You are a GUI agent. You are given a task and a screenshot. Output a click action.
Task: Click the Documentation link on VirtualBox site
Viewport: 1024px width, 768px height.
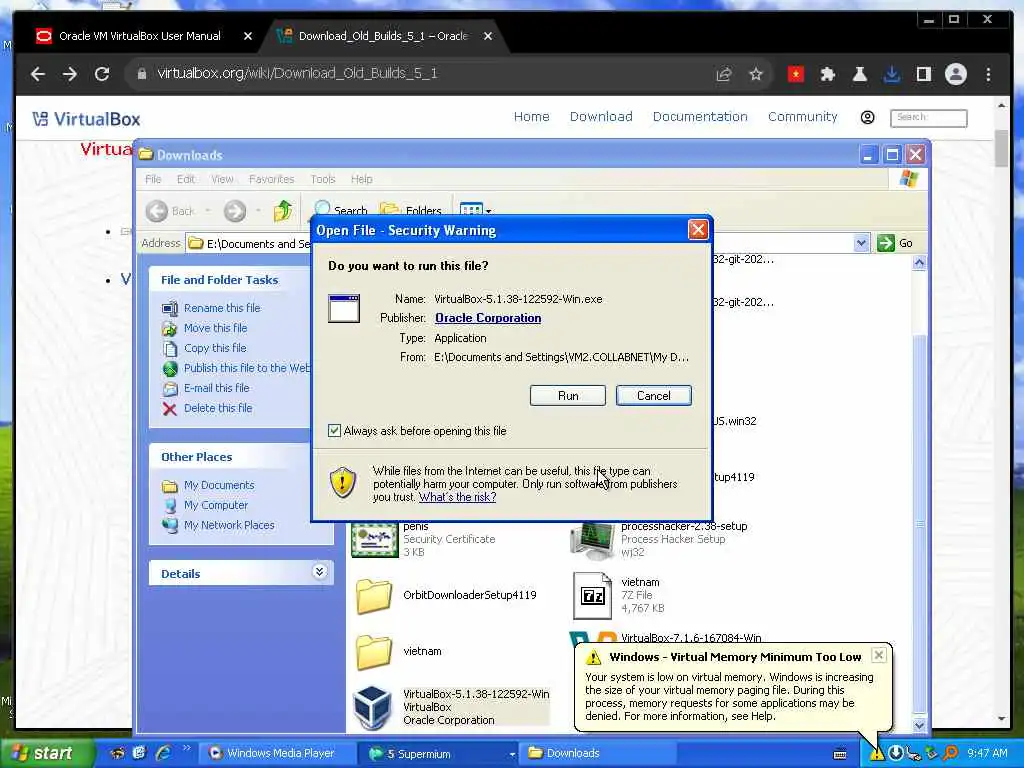(700, 116)
